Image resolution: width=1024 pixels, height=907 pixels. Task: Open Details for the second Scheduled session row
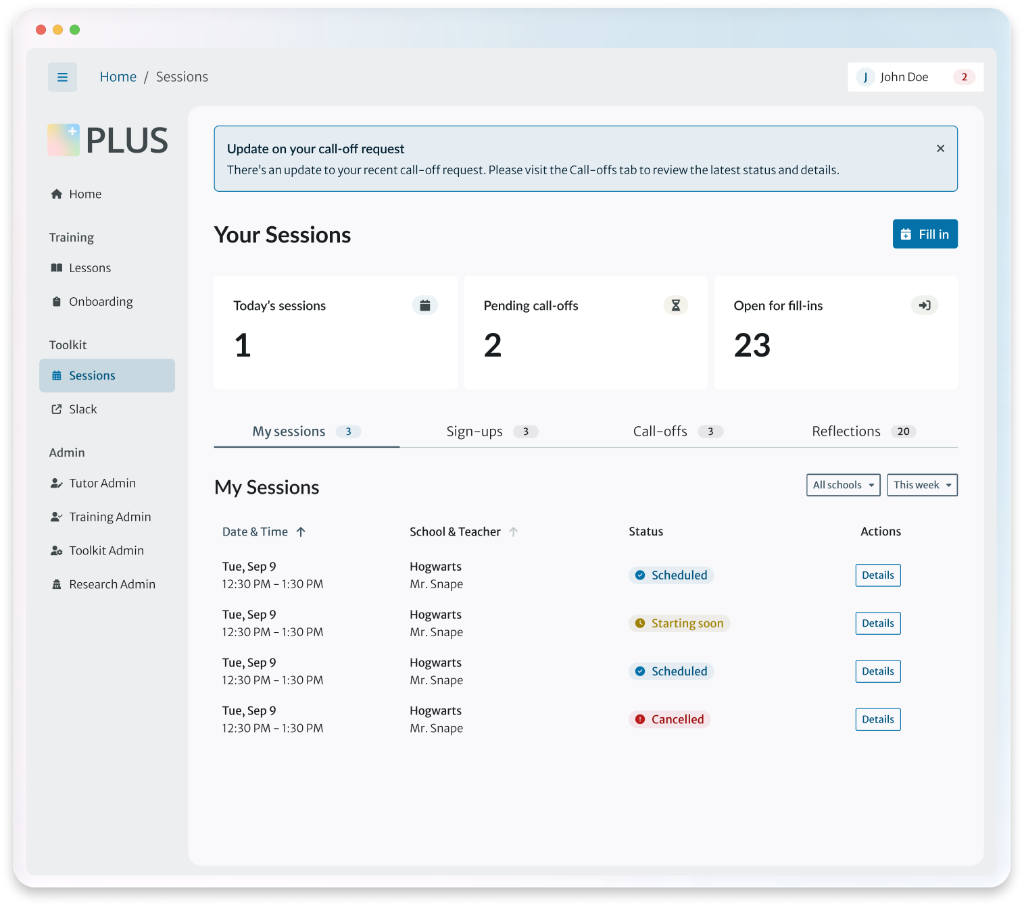(878, 671)
